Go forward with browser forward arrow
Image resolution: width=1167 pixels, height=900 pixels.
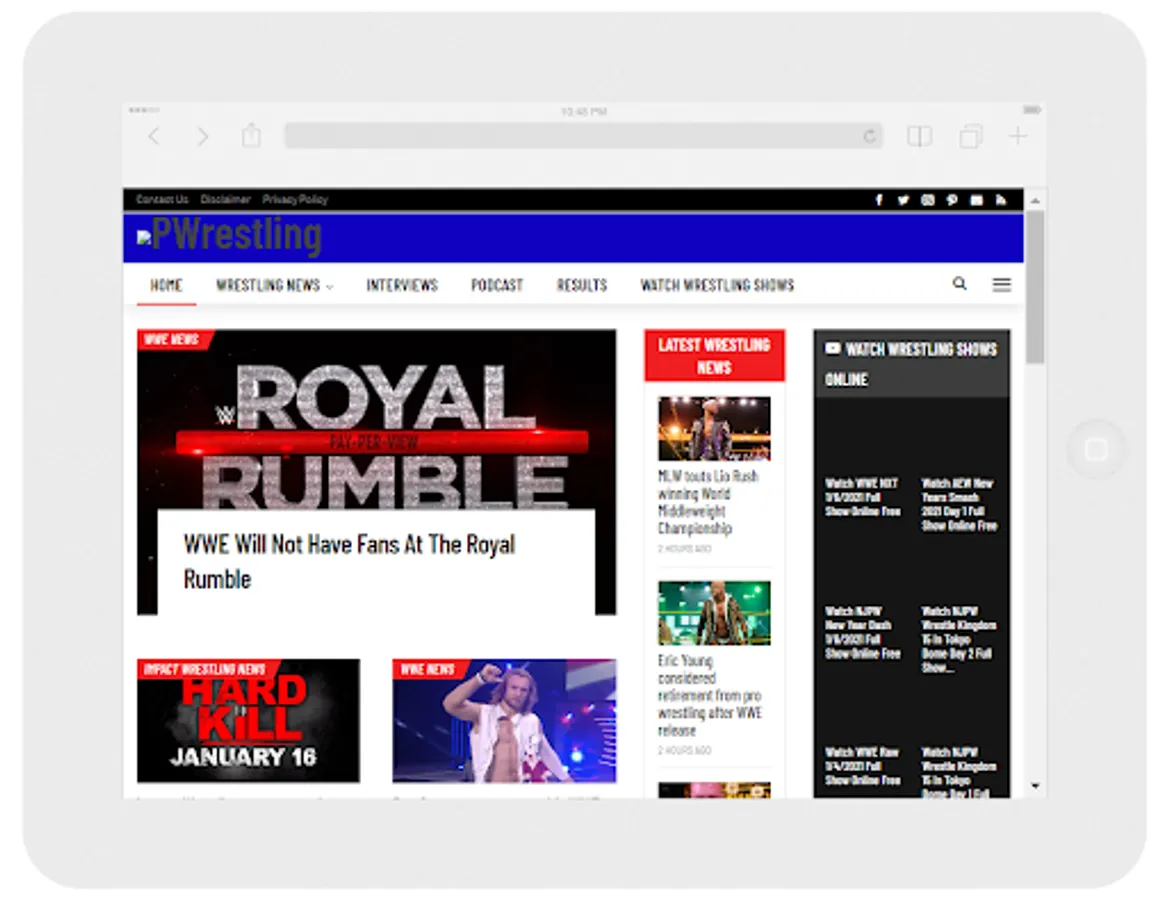click(202, 136)
